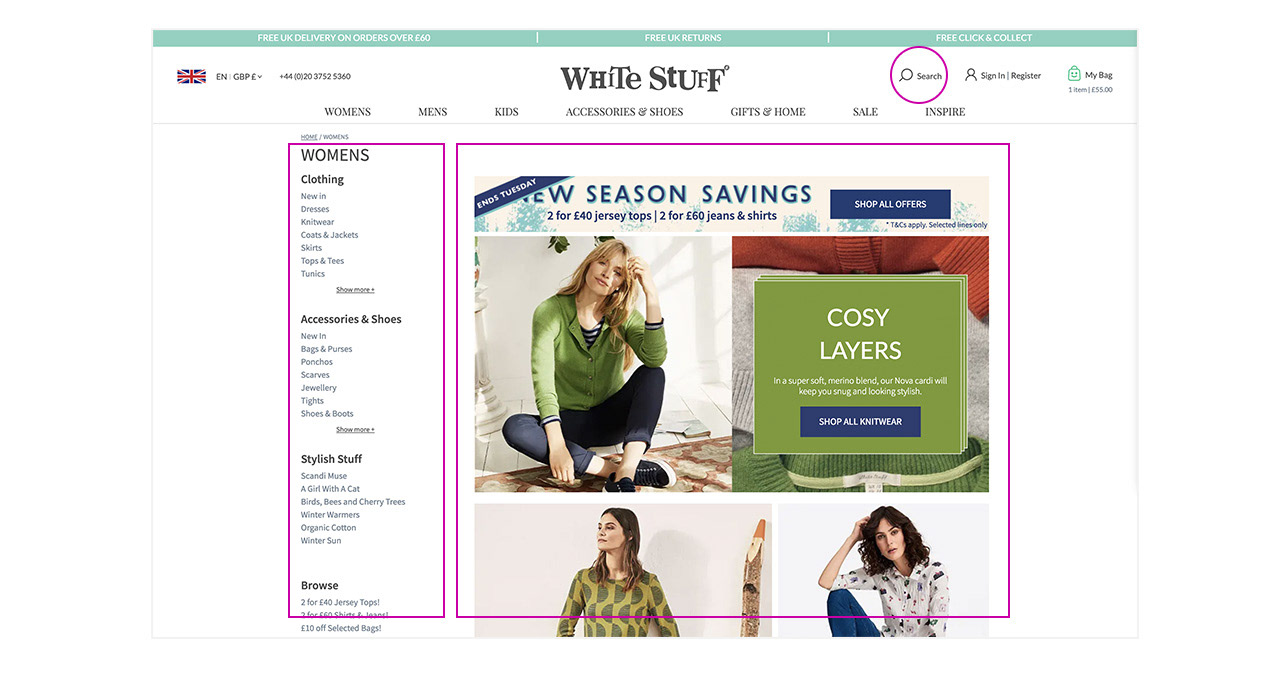Open the green cardigan model image
Viewport: 1280px width, 700px height.
603,364
